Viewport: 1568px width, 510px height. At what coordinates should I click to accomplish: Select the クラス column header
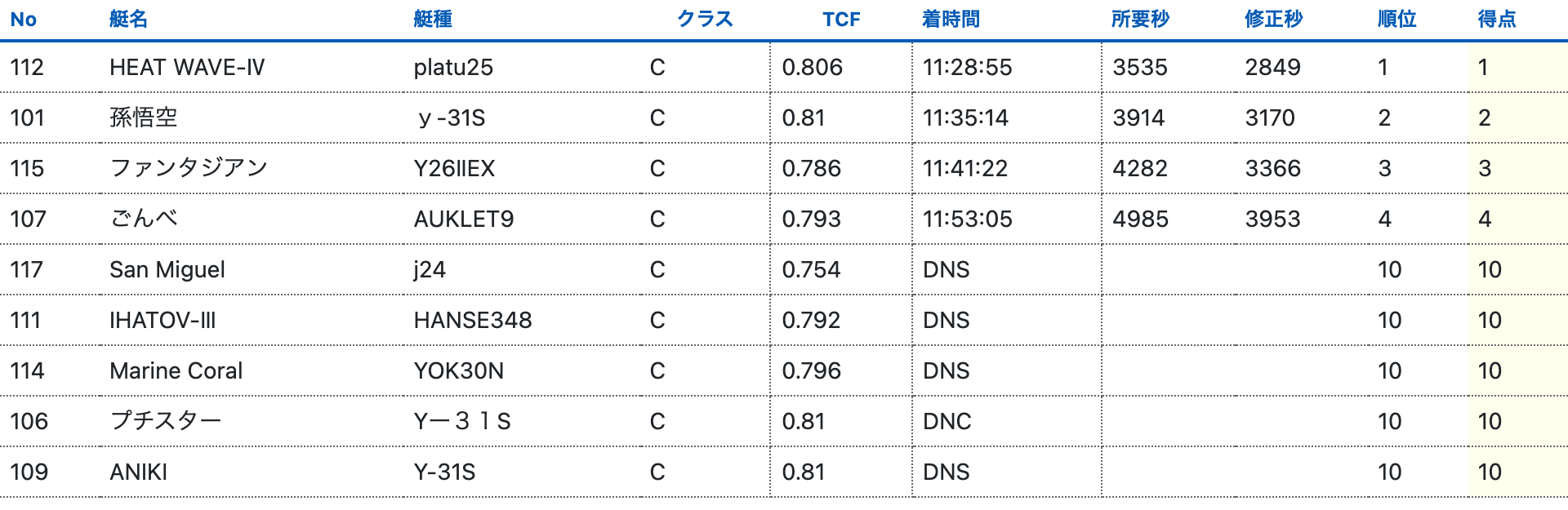[705, 20]
